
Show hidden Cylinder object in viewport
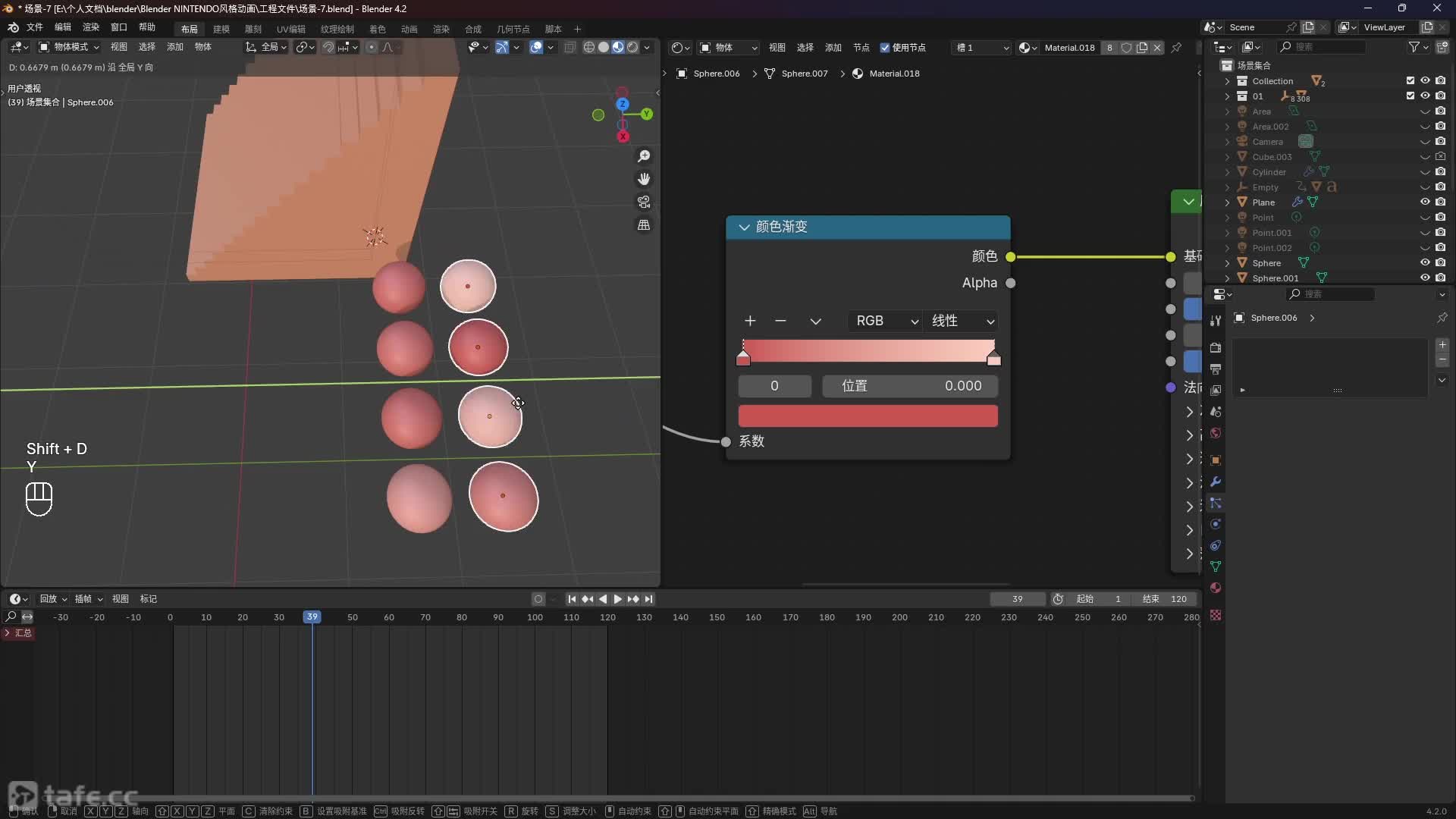pyautogui.click(x=1425, y=171)
